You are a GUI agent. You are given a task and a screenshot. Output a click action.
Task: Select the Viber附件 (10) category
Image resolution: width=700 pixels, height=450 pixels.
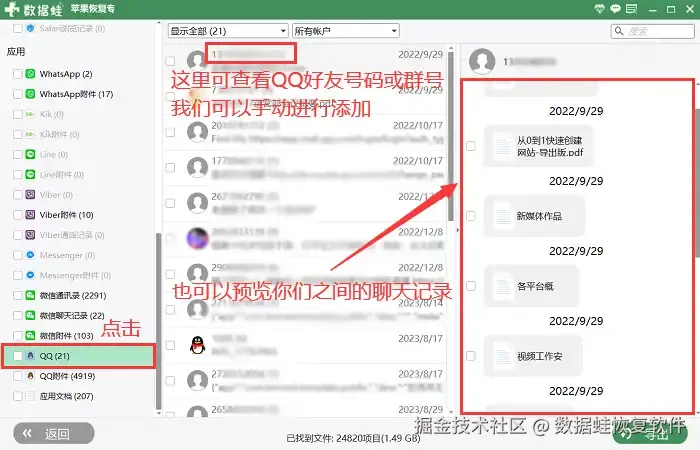66,215
